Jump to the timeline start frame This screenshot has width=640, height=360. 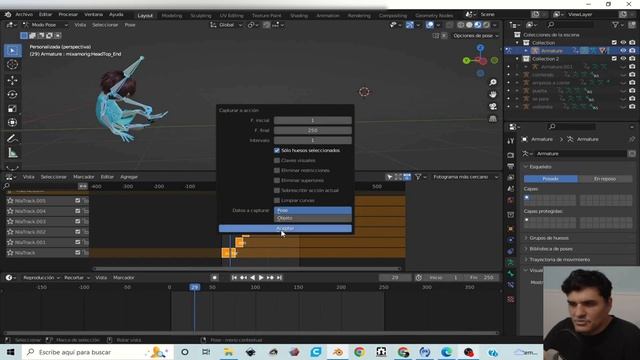click(234, 278)
